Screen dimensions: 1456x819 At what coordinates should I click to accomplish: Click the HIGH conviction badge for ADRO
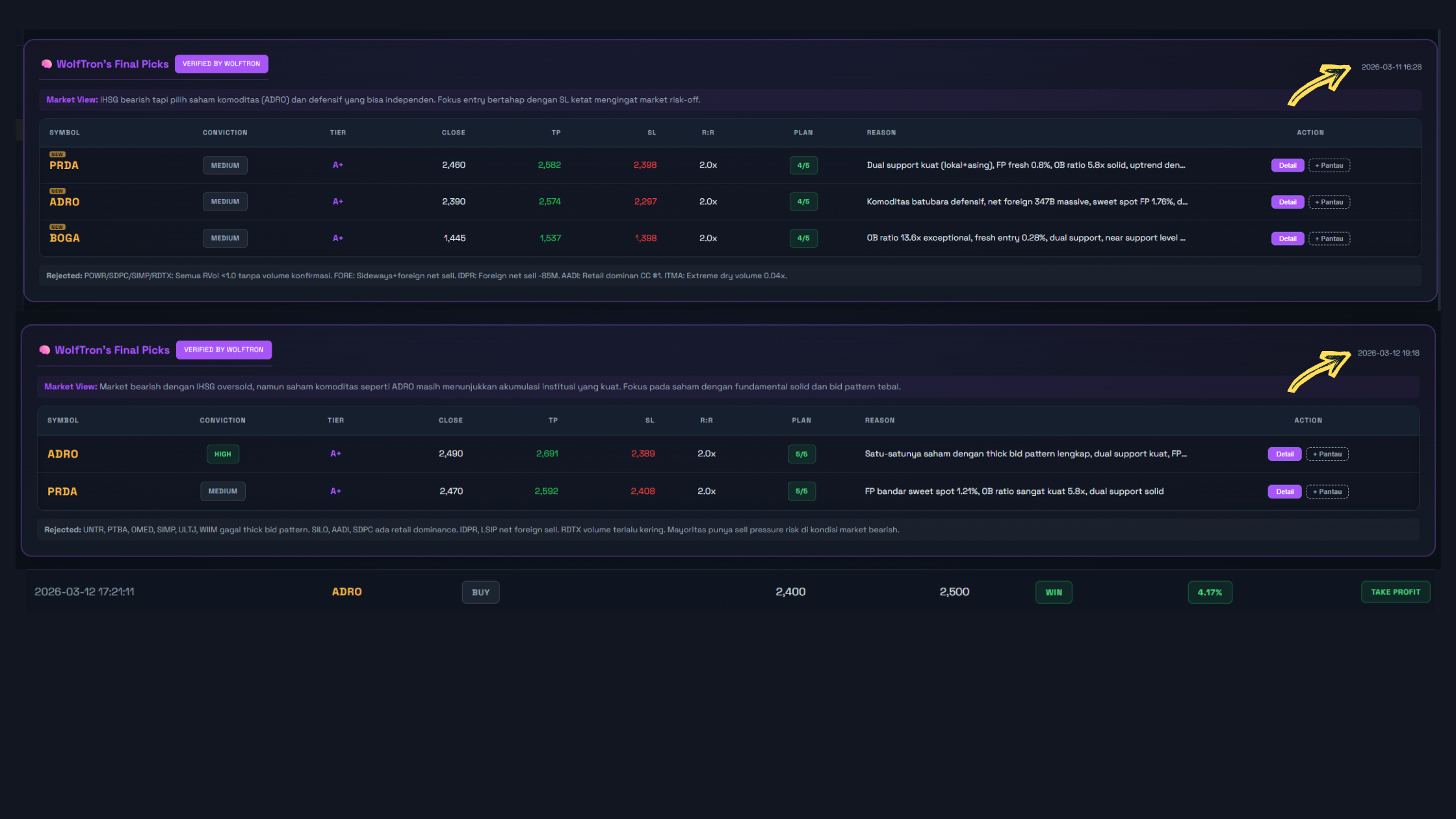(x=223, y=454)
